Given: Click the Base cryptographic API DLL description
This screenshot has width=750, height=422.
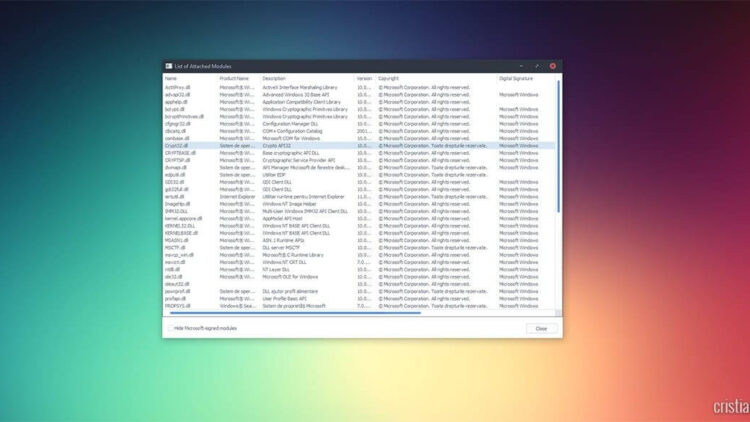Looking at the screenshot, I should [290, 153].
